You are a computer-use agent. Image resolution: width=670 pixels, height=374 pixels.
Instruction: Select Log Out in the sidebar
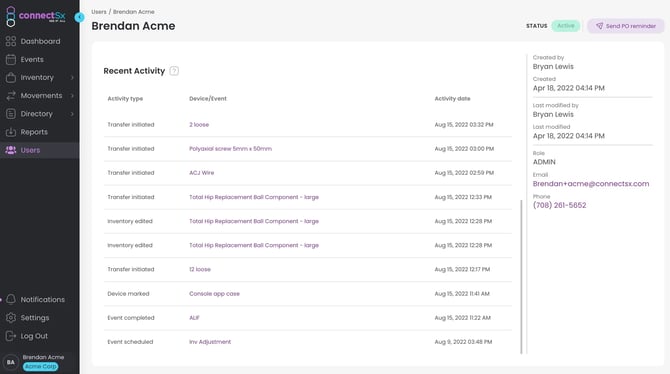[39, 336]
